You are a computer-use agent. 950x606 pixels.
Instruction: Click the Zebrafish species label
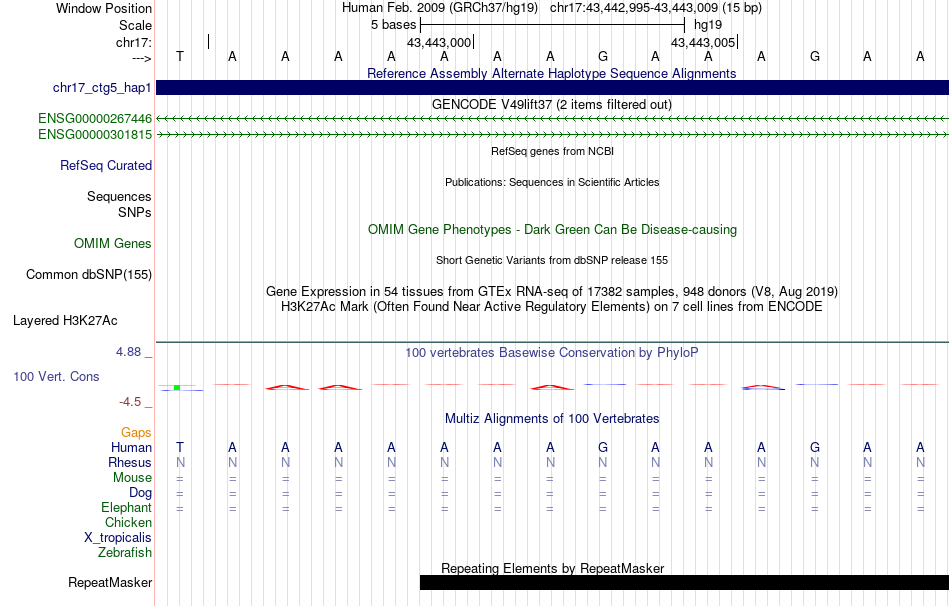pos(125,553)
